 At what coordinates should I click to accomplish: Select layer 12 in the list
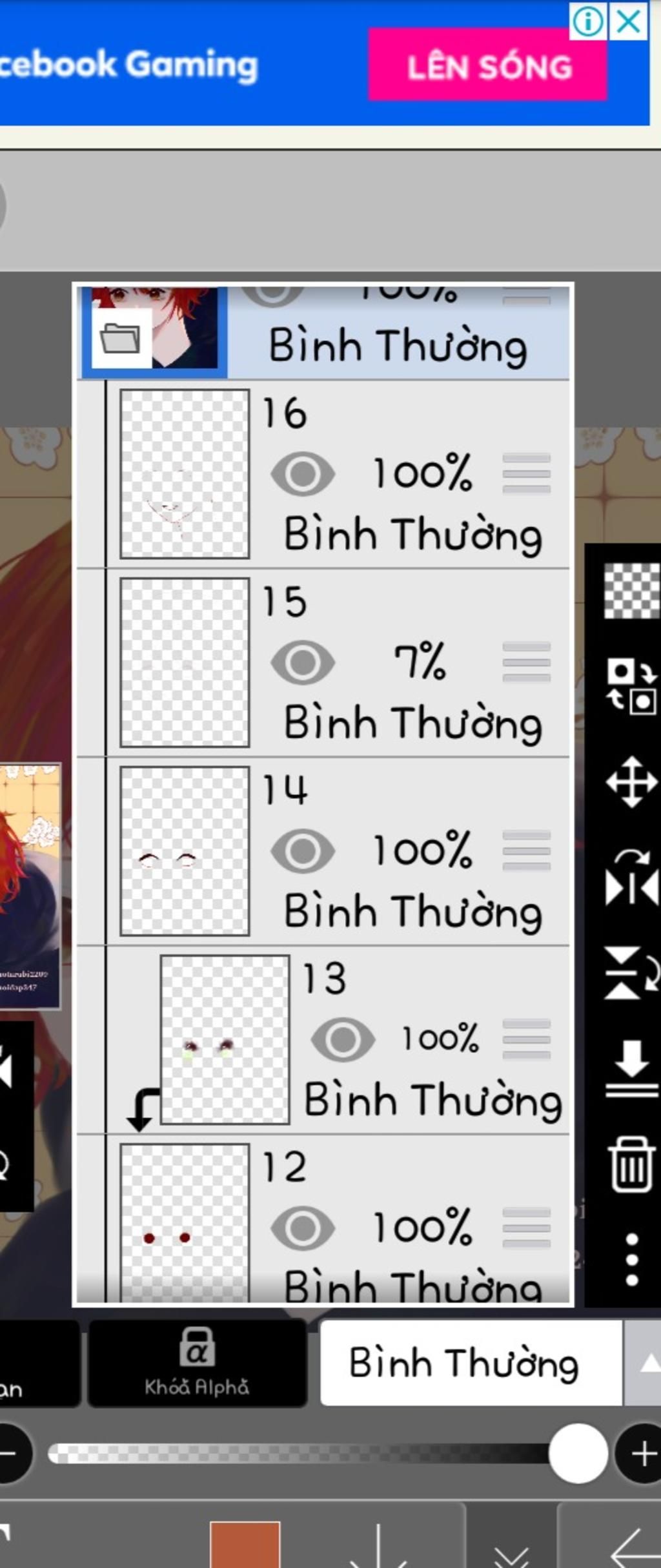coord(323,1219)
